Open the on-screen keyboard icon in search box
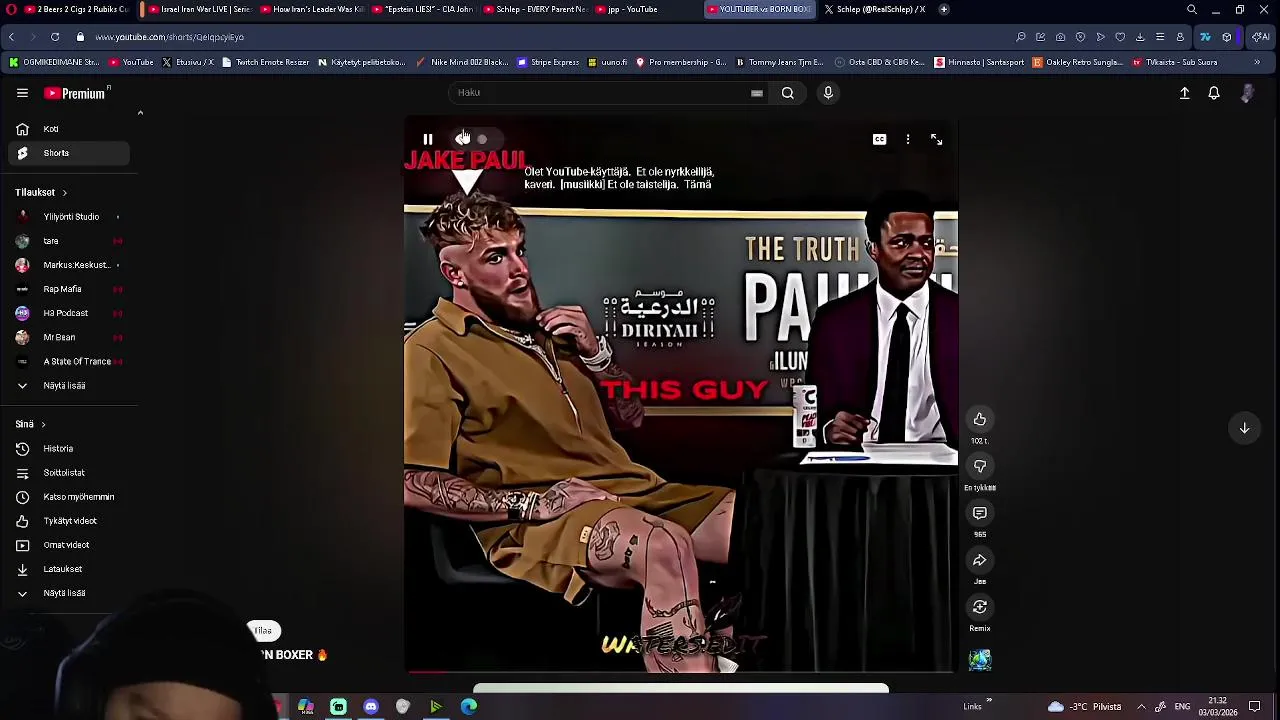The height and width of the screenshot is (720, 1280). [757, 93]
